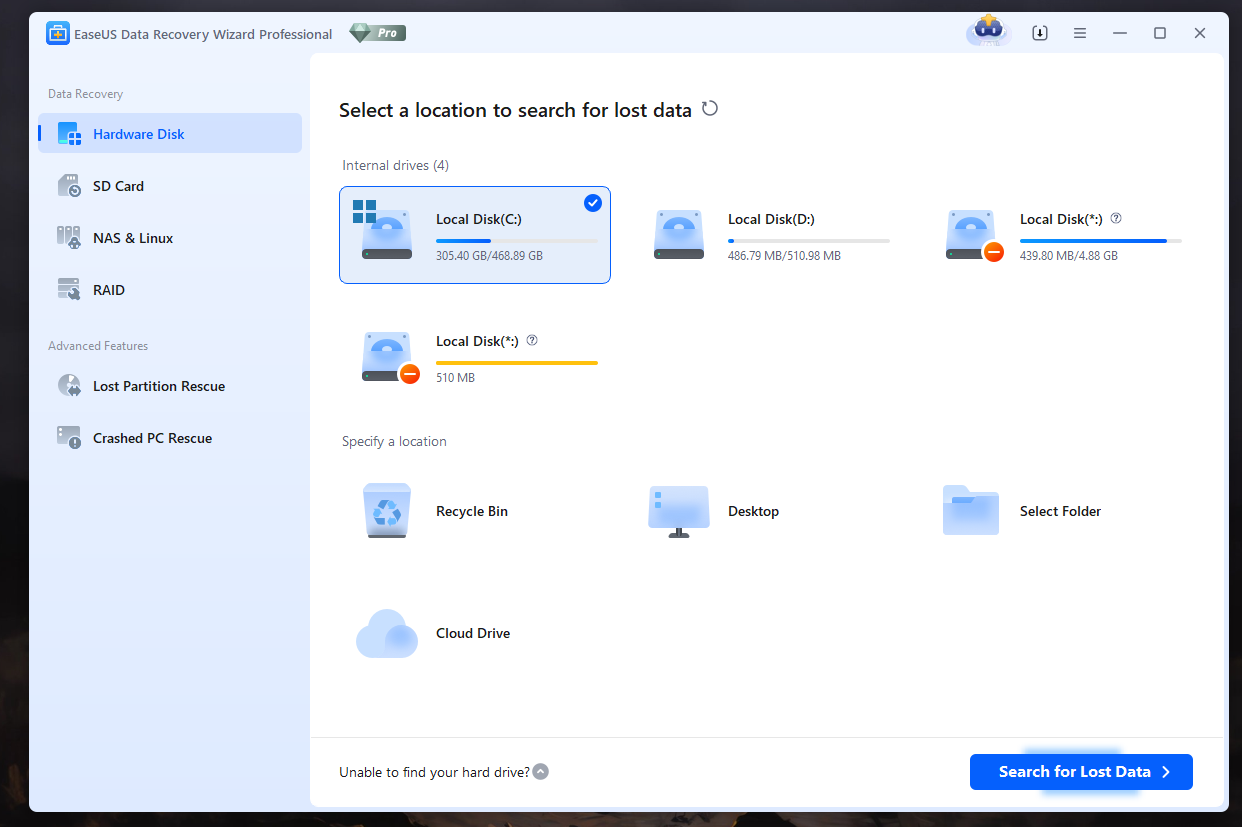Click the '305.40 GB/468.89 GB' size text
This screenshot has height=827, width=1242.
(x=489, y=256)
